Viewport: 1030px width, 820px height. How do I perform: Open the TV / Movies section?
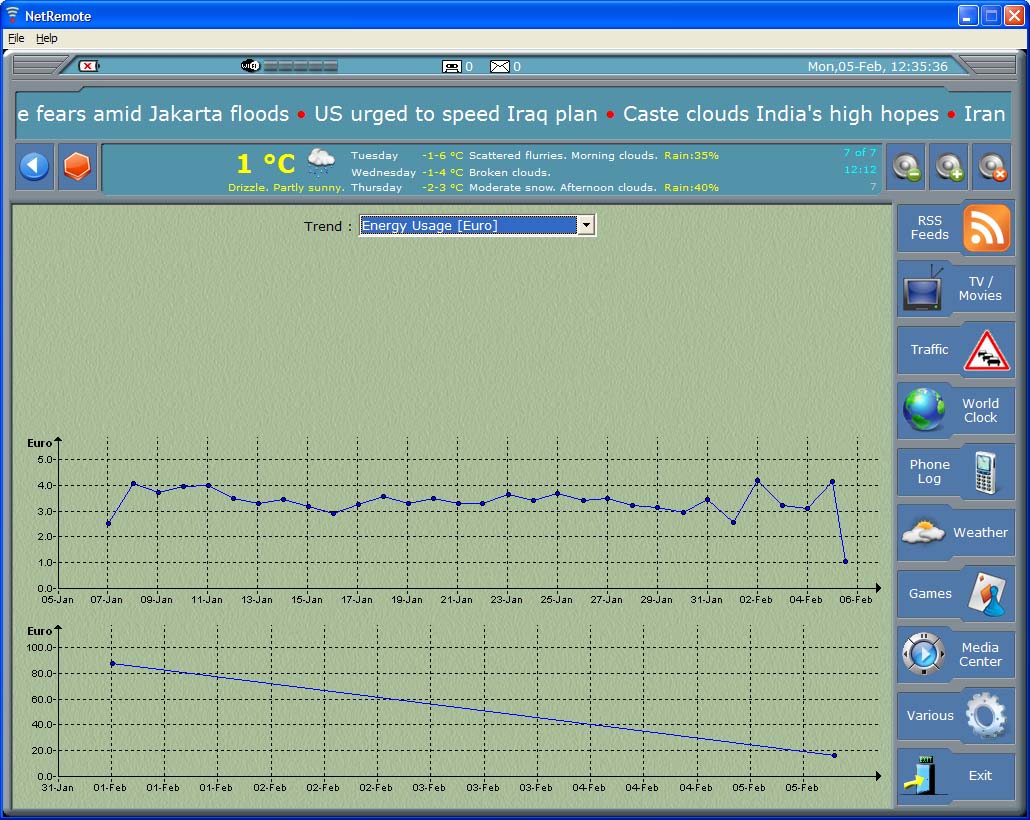[x=955, y=289]
